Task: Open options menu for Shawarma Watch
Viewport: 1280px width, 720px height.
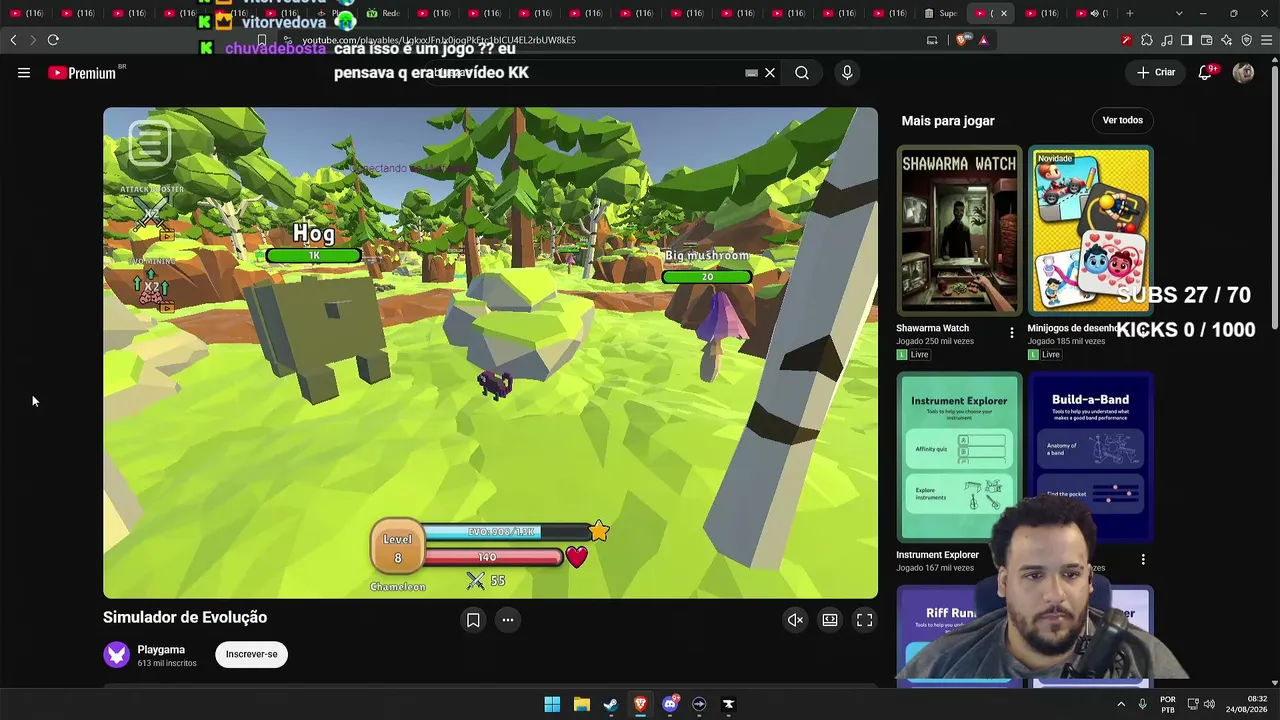Action: [x=1012, y=332]
